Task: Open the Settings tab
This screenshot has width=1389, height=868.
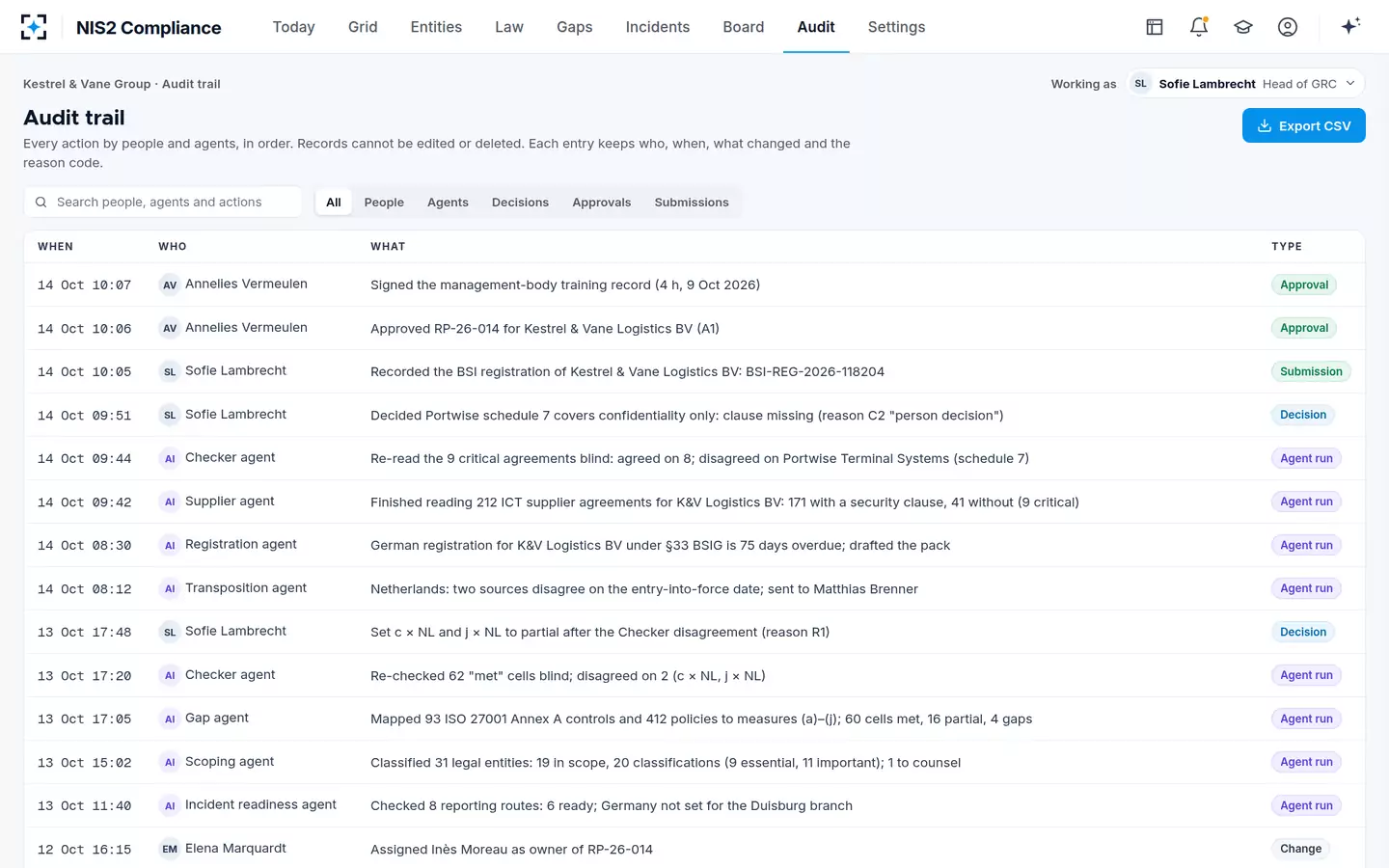Action: click(x=896, y=27)
